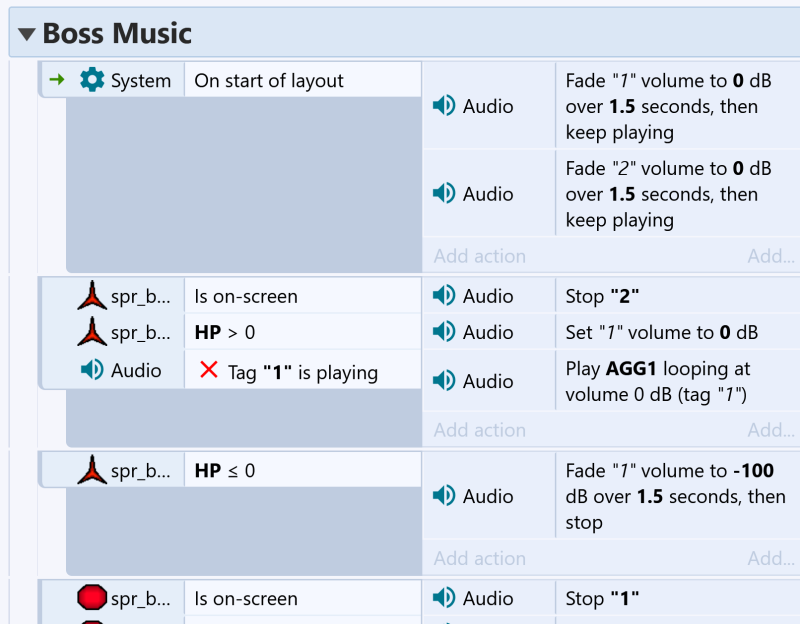Click Add action under the Fade "2" action

click(x=480, y=256)
